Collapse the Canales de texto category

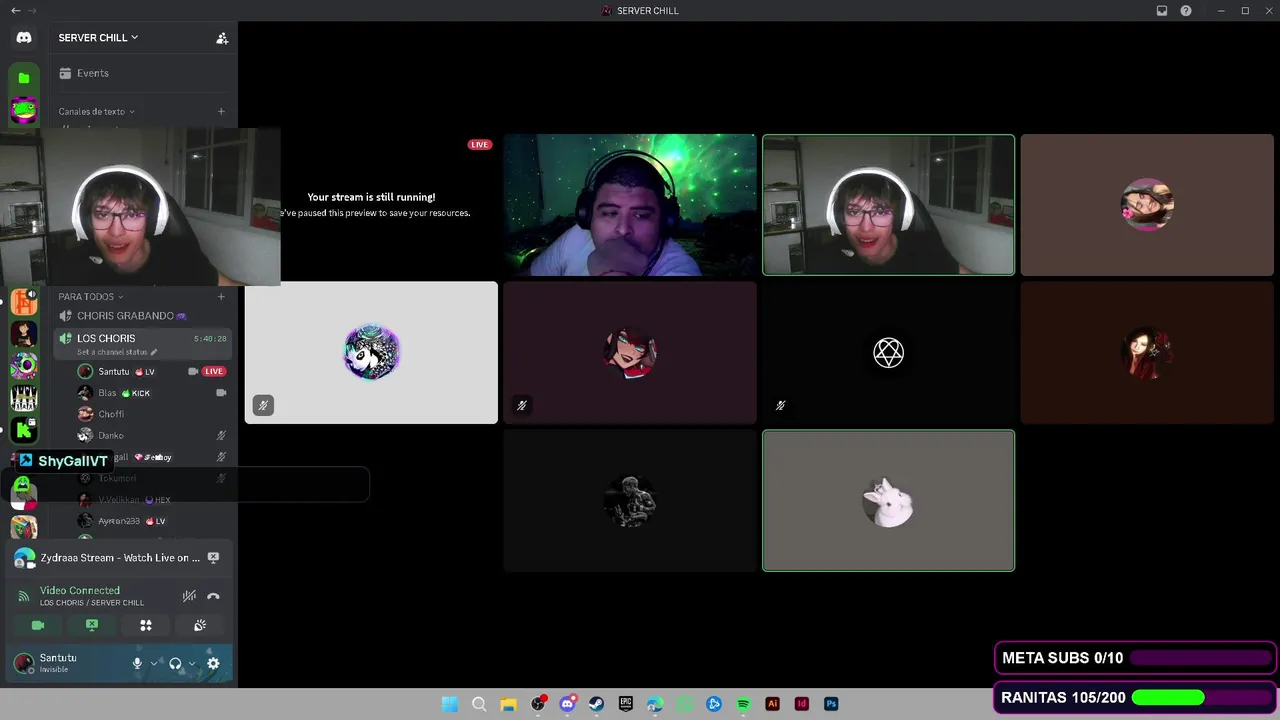(x=96, y=112)
